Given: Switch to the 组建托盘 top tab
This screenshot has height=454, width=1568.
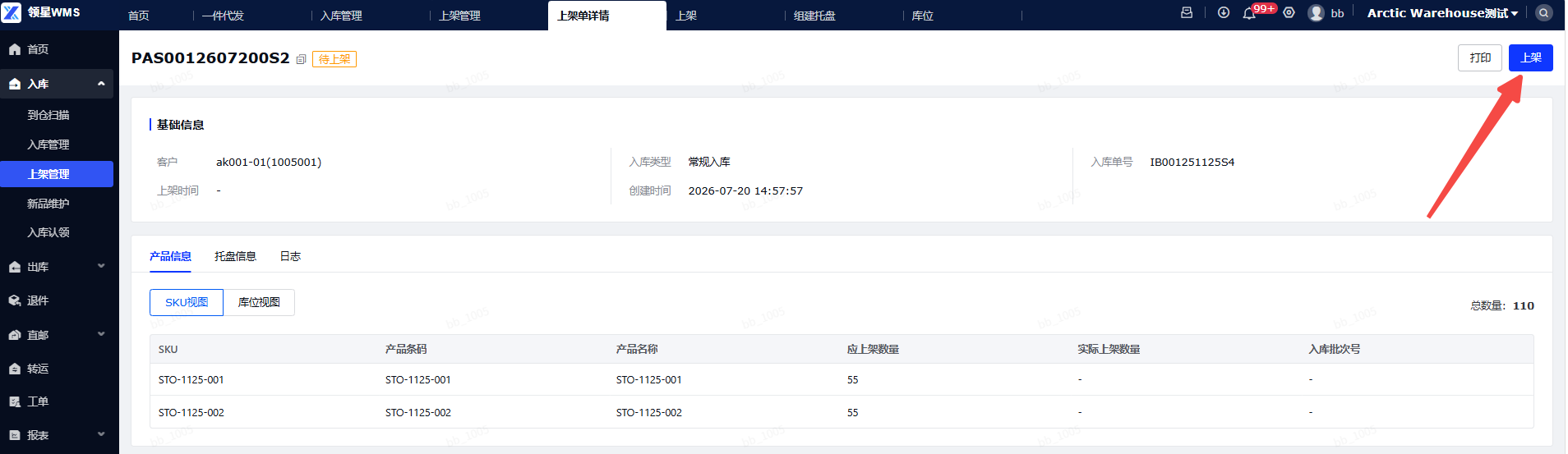Looking at the screenshot, I should 814,16.
